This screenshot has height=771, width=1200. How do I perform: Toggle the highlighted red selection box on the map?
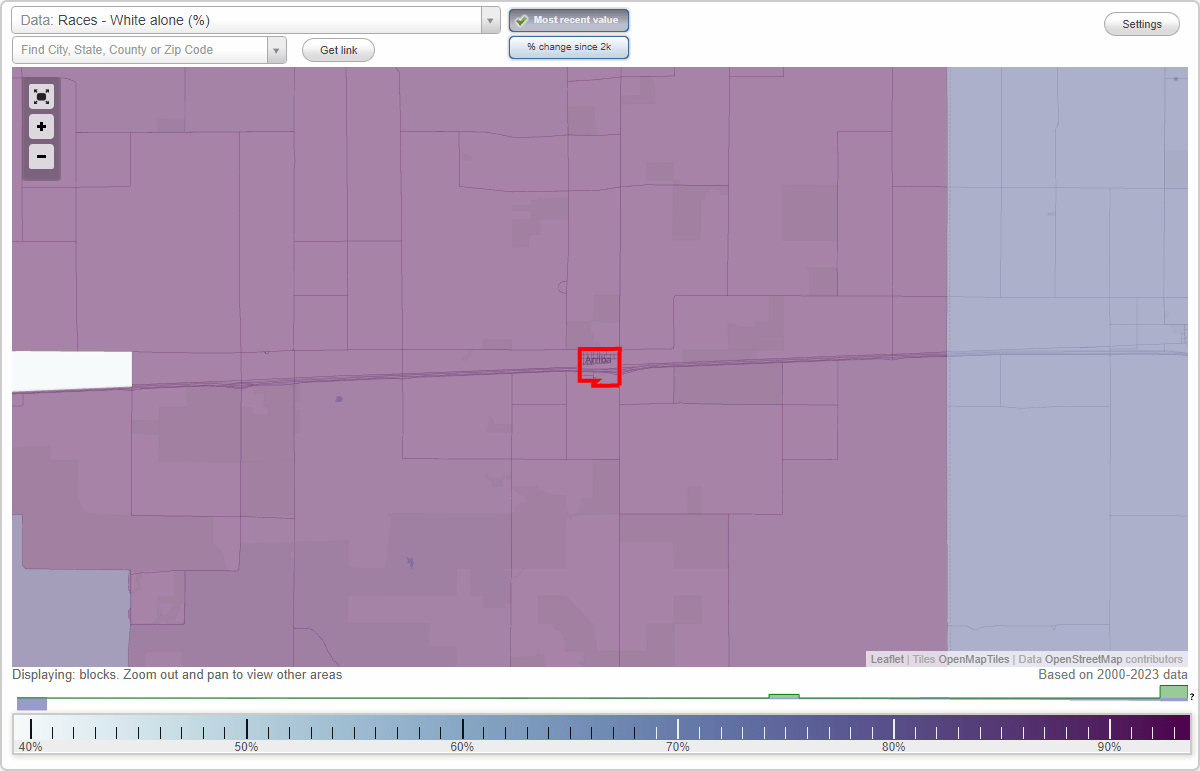click(599, 367)
